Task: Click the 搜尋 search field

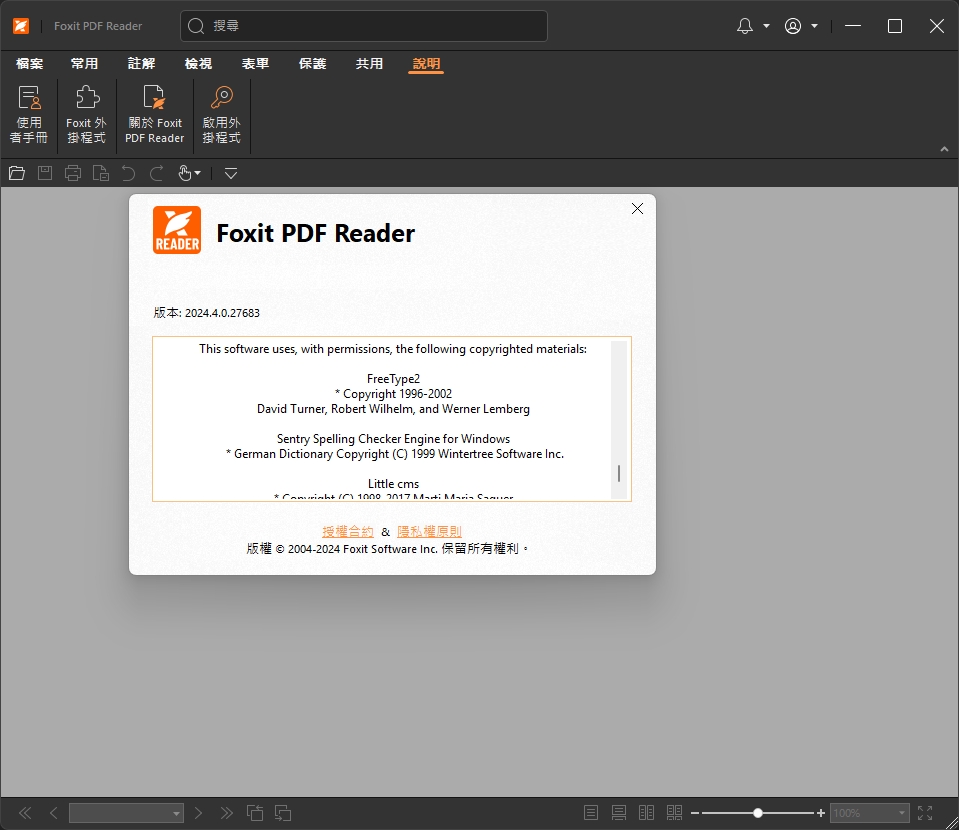Action: (364, 26)
